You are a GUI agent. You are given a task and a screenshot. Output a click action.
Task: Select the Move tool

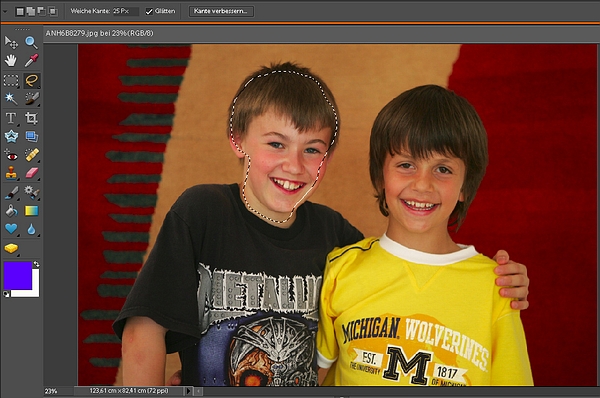[11, 42]
